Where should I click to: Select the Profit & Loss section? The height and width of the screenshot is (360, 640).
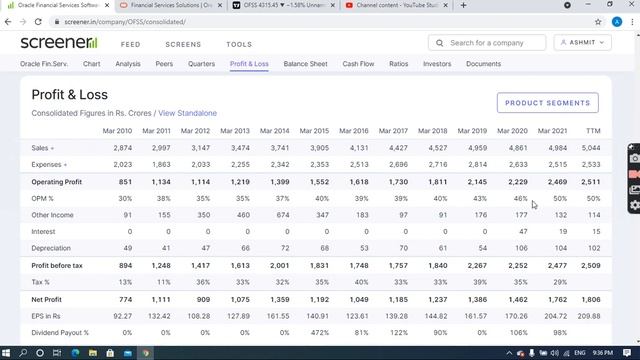tap(249, 64)
